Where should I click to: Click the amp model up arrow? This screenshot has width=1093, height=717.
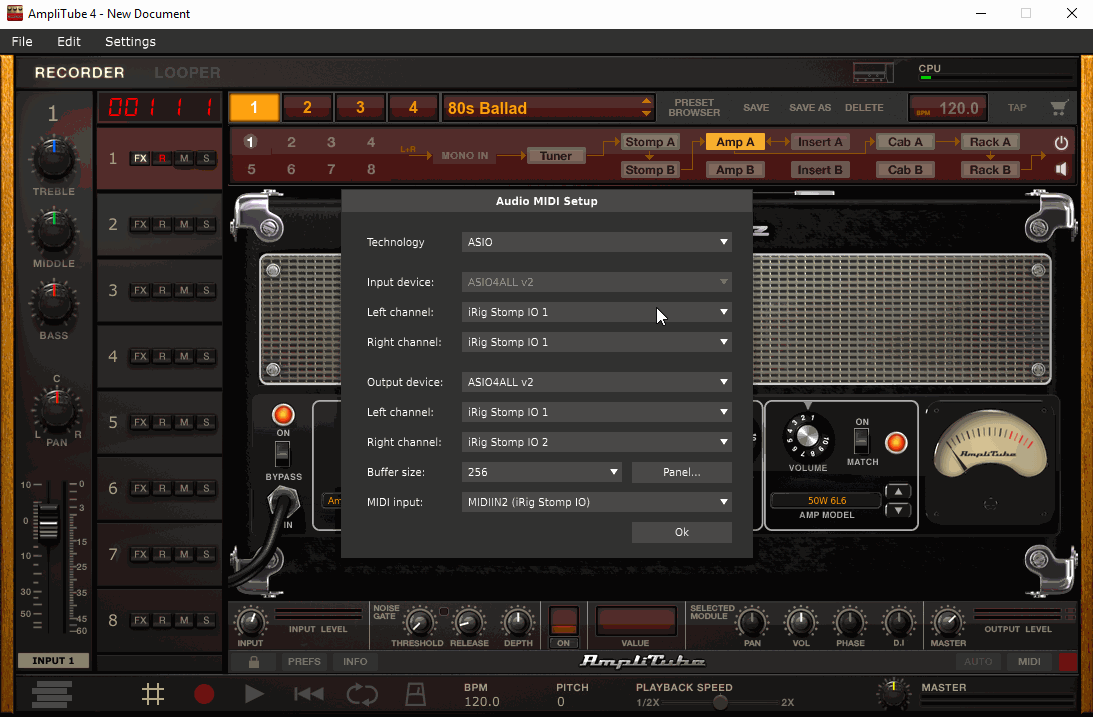pos(898,492)
